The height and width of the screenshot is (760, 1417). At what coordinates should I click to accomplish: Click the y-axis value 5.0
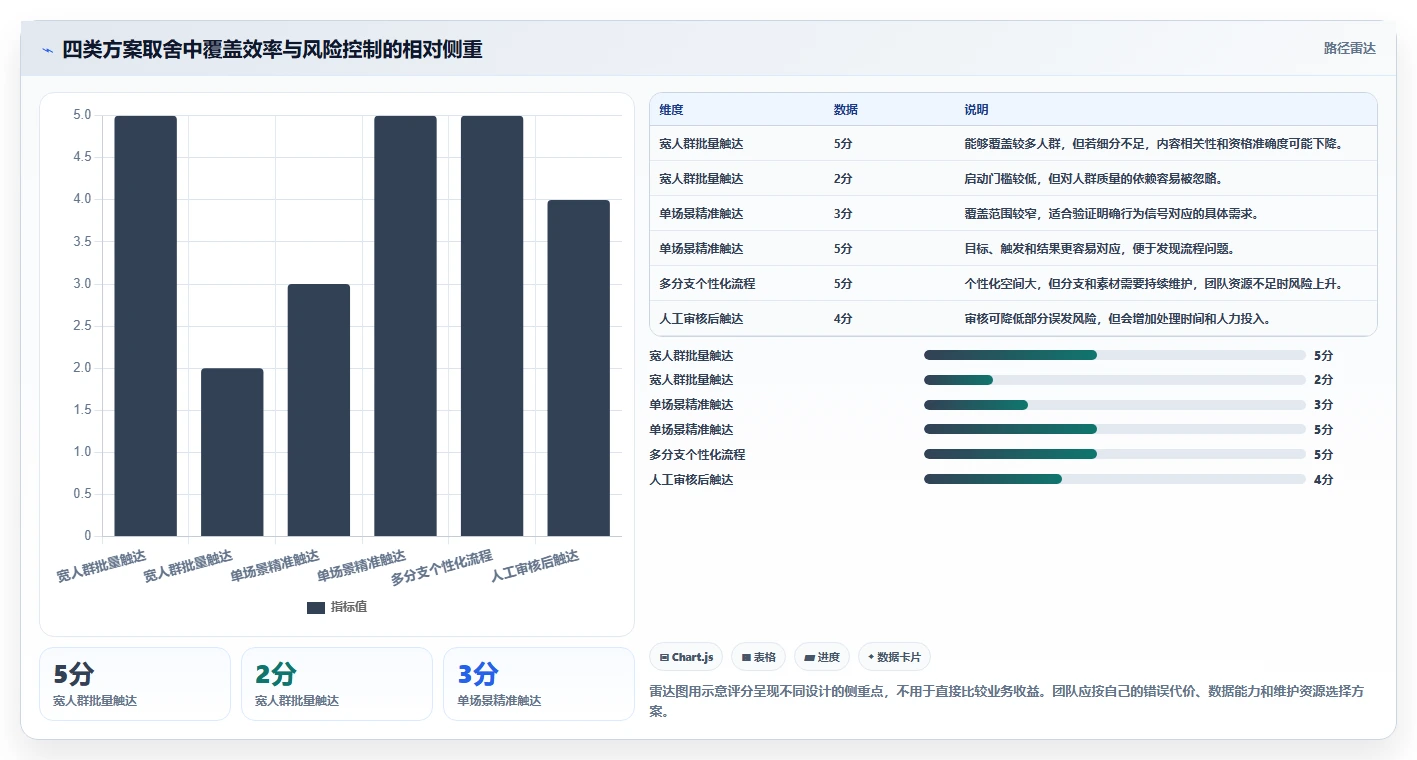coord(82,115)
